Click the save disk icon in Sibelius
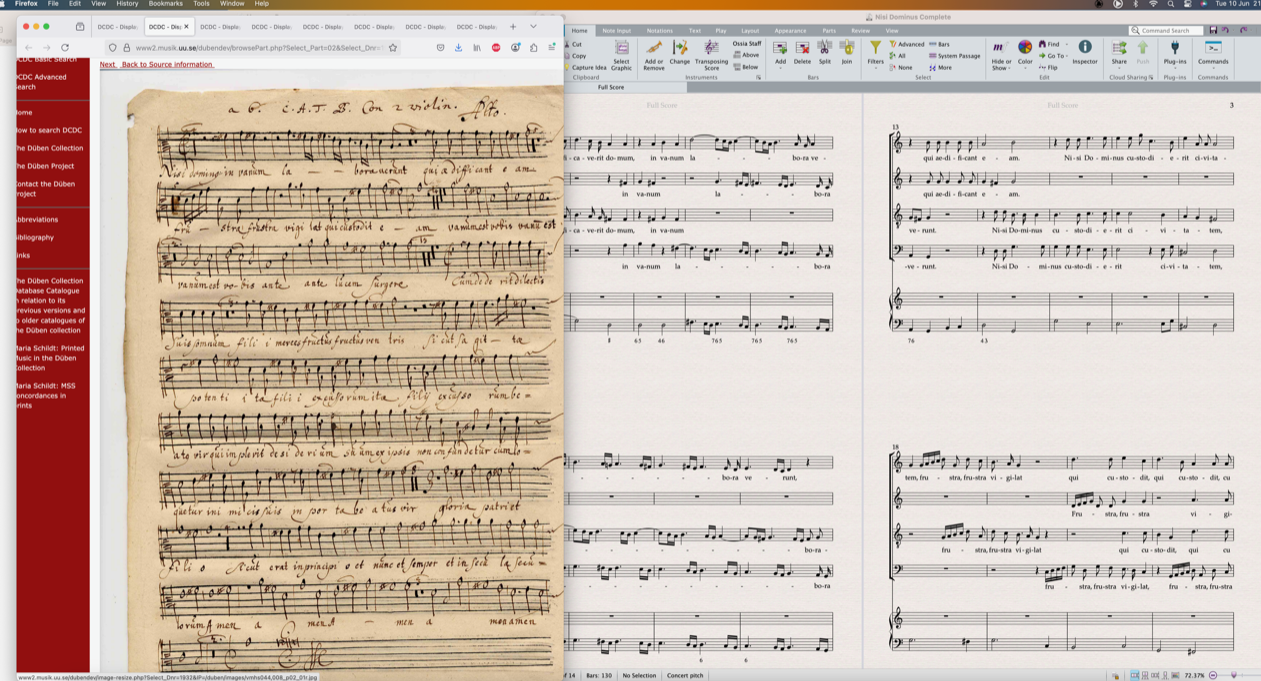Viewport: 1261px width, 681px height. click(1213, 31)
